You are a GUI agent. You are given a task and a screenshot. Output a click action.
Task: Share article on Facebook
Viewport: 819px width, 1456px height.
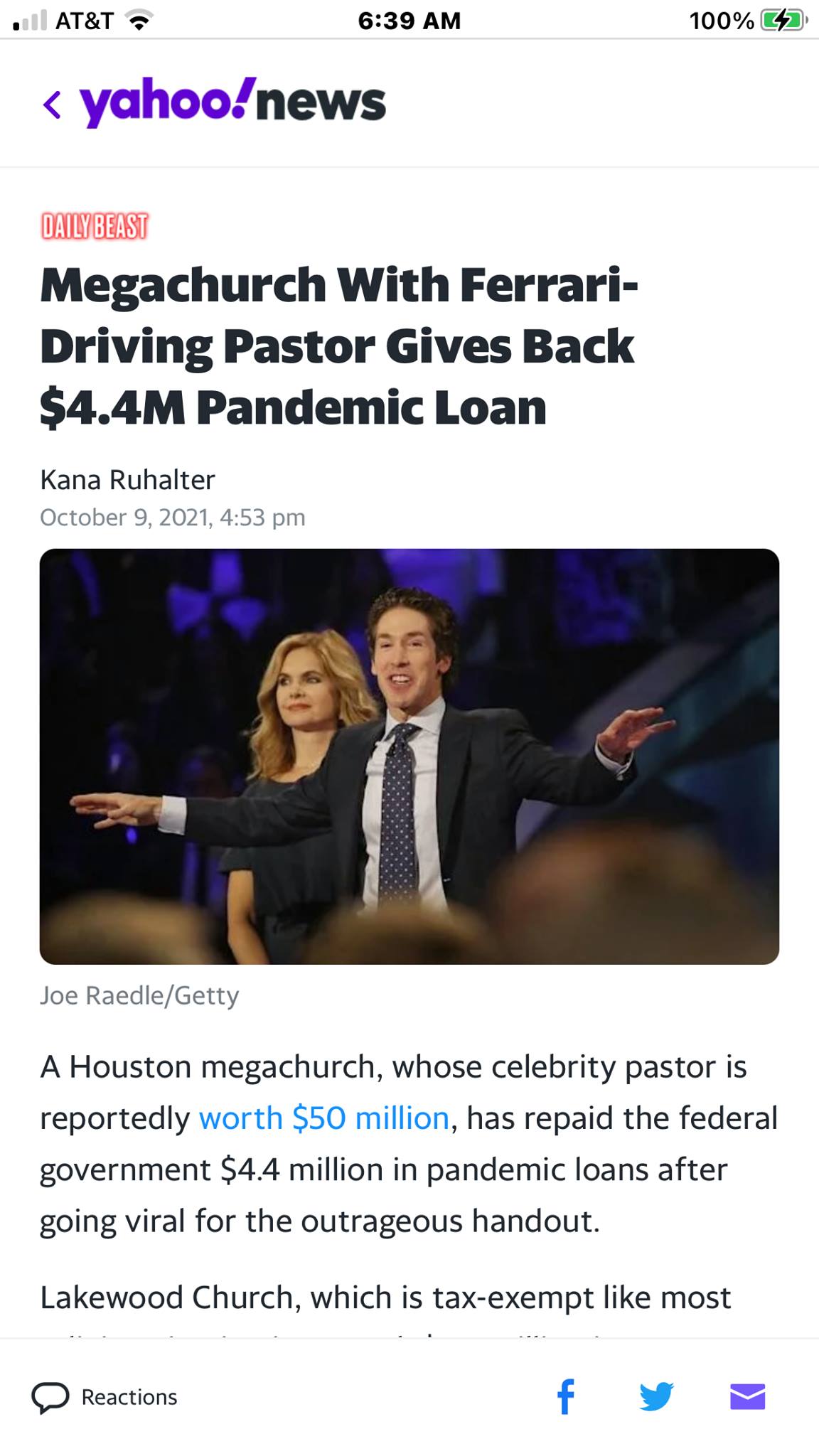click(x=565, y=1397)
